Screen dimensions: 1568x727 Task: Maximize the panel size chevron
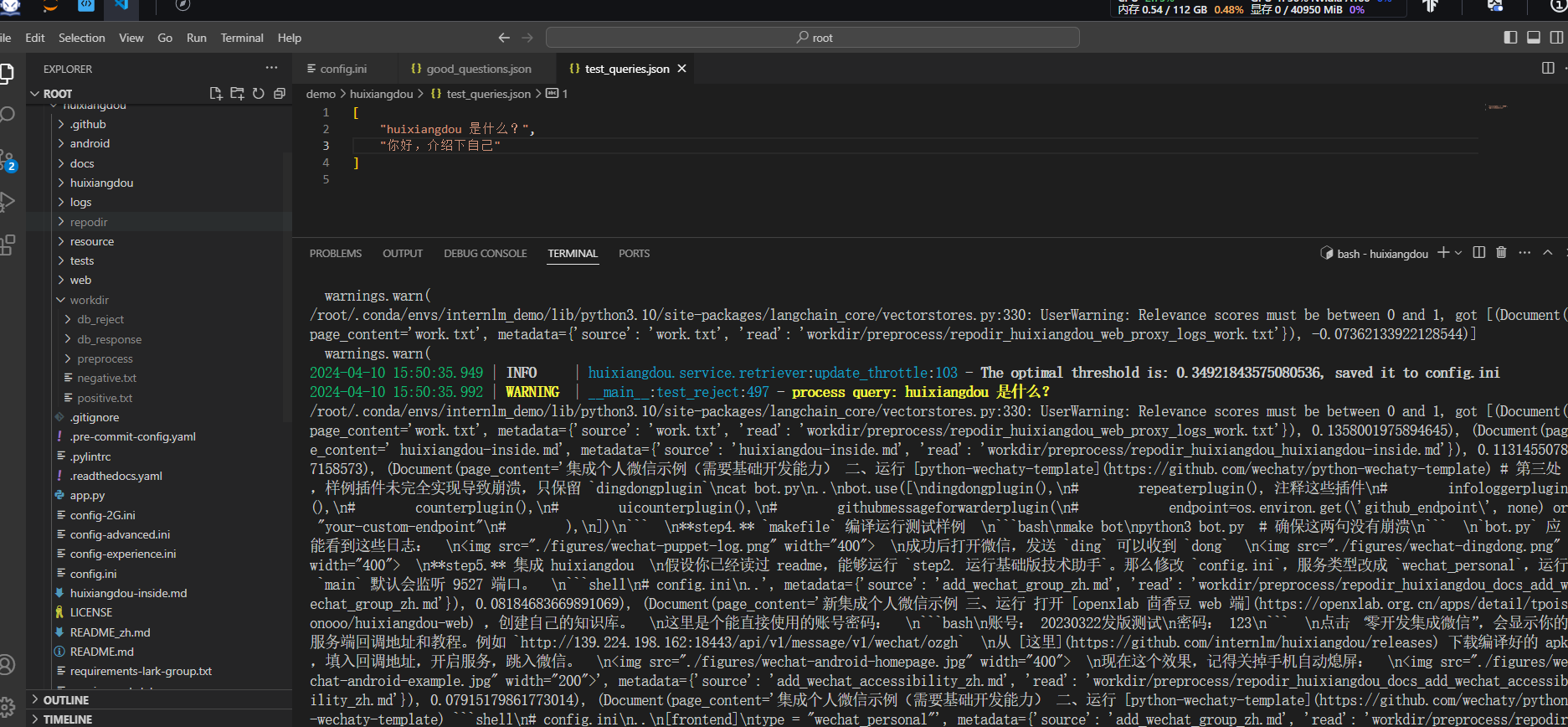click(x=1548, y=252)
